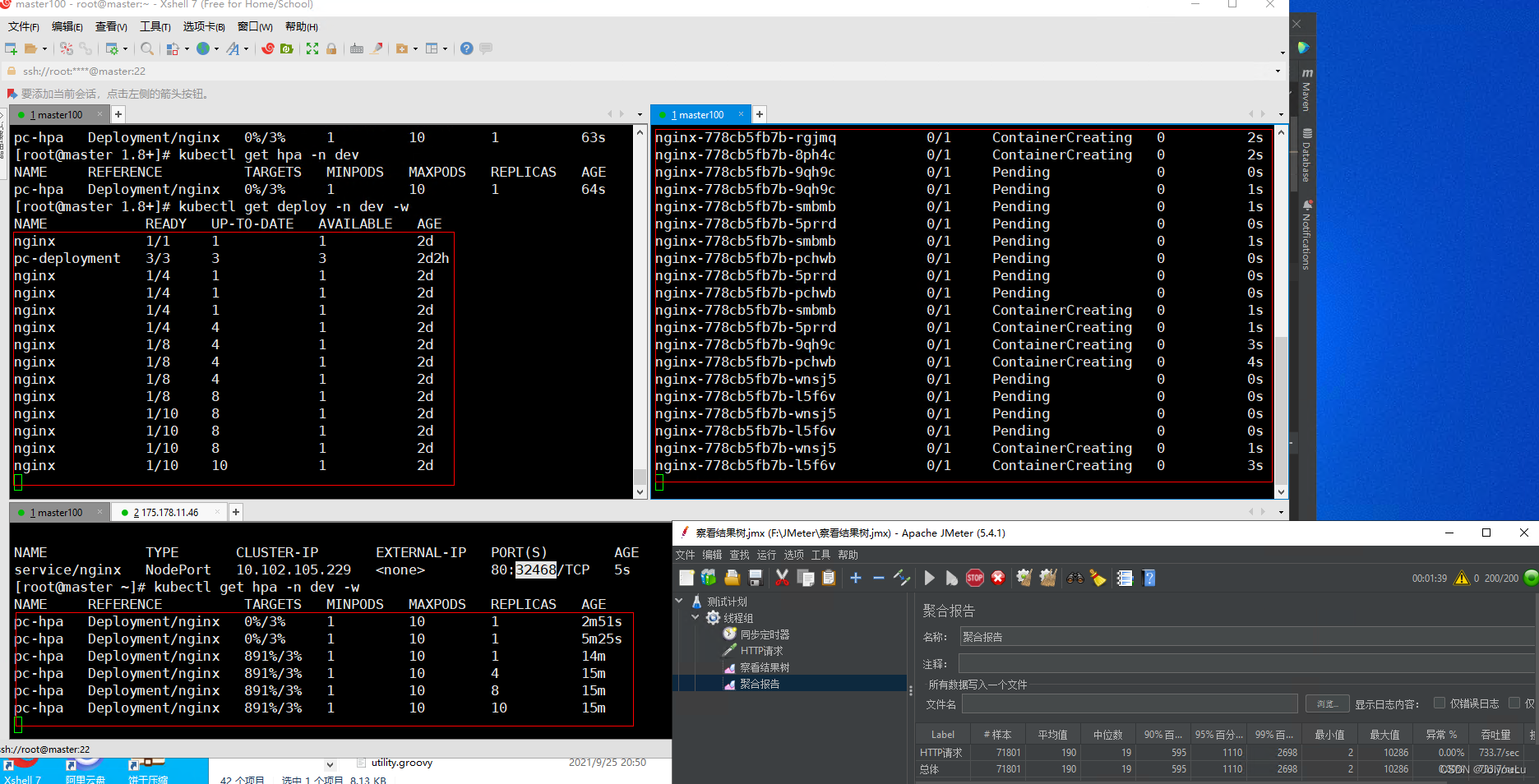Open tab list dropdown of top-left terminal pane
This screenshot has width=1539, height=784.
click(640, 114)
